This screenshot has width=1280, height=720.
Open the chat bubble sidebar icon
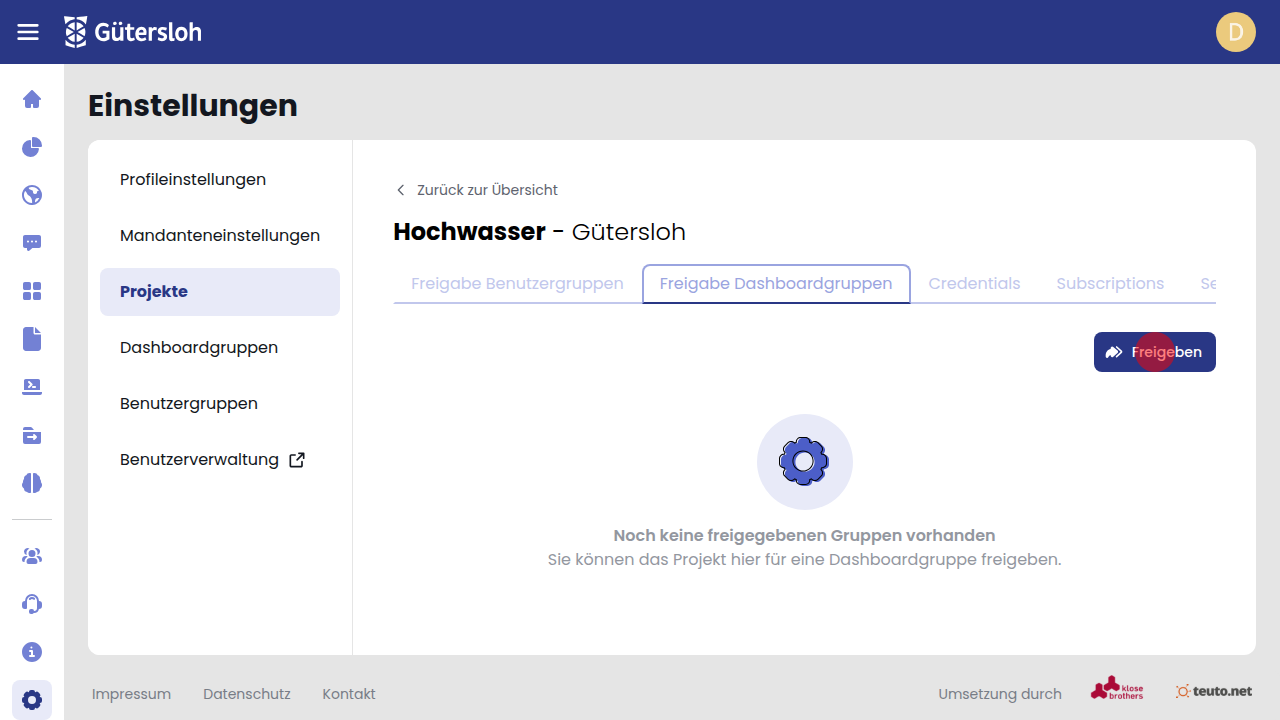(32, 243)
